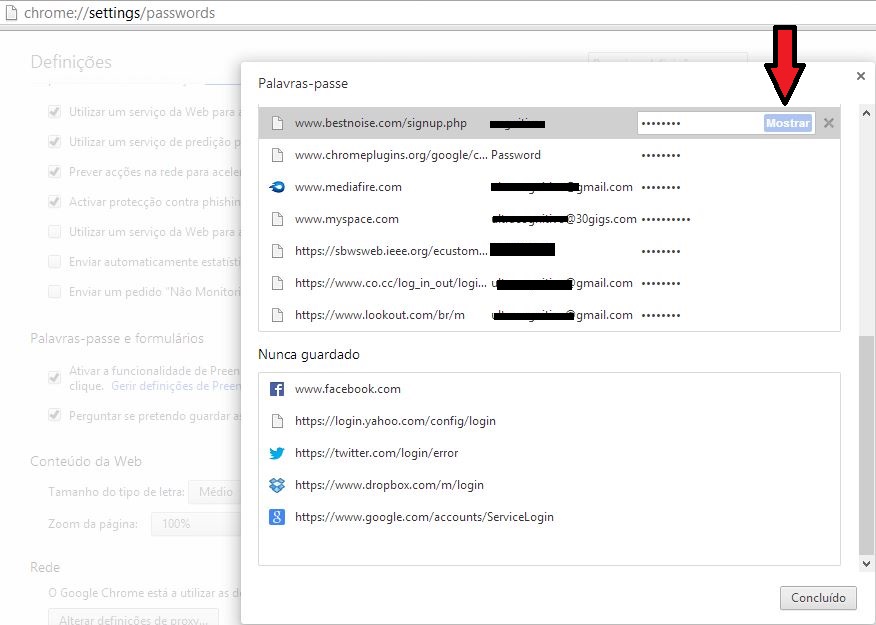
Task: Toggle 'Perguntar se pretendo guardar' checkbox
Action: click(x=54, y=416)
